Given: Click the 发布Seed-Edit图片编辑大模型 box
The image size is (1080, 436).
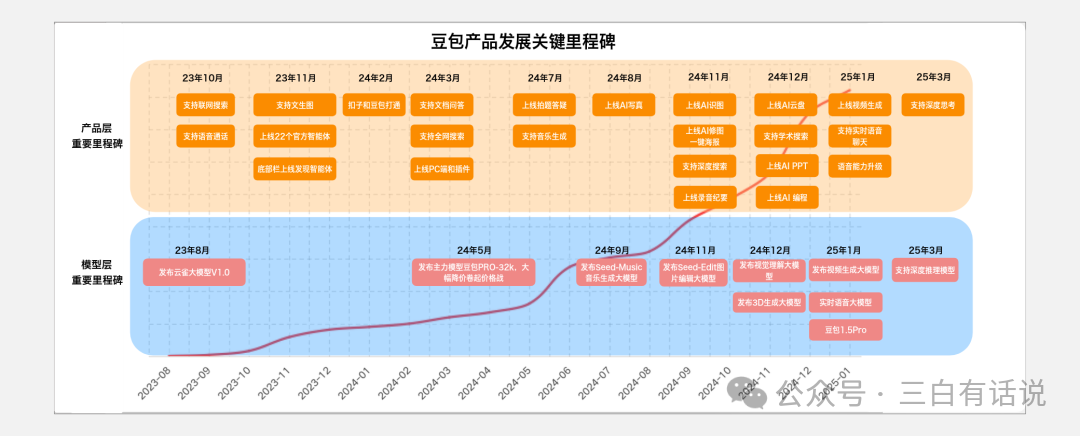Looking at the screenshot, I should point(694,272).
